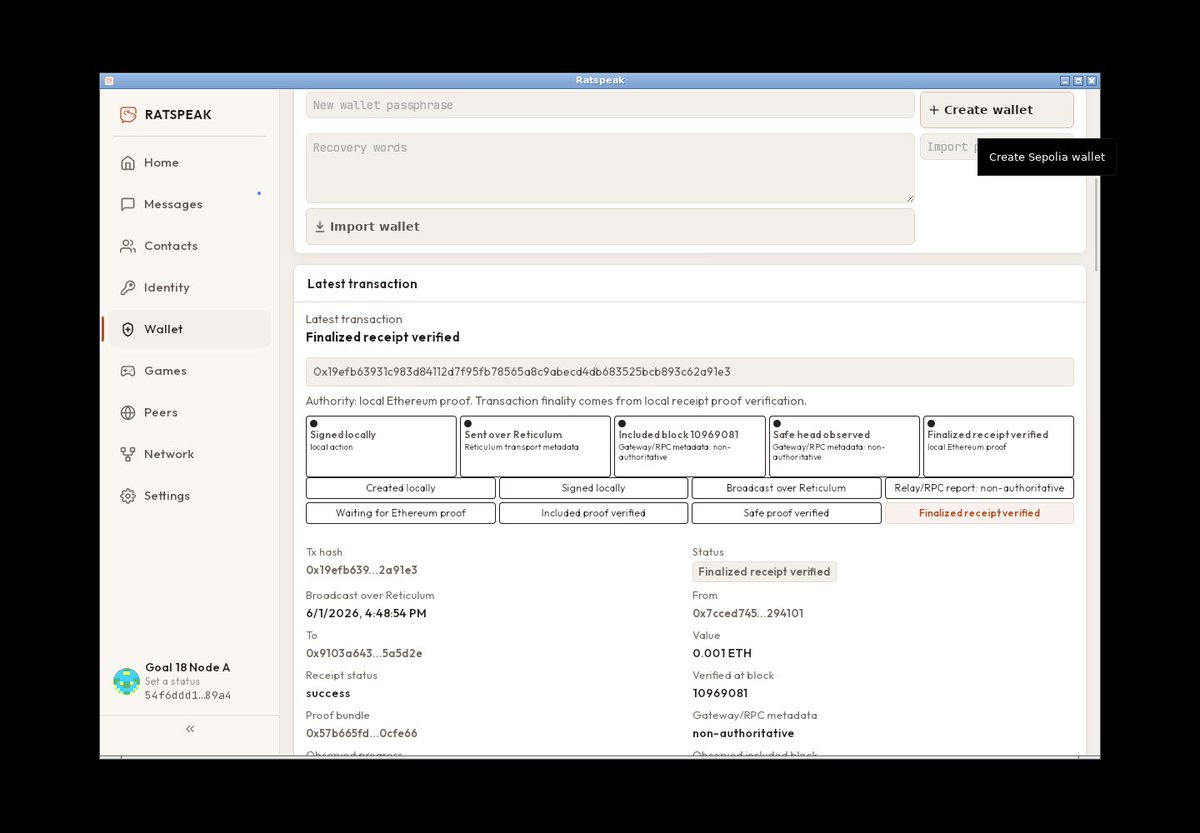Open Games section label
The width and height of the screenshot is (1200, 833).
pyautogui.click(x=165, y=371)
